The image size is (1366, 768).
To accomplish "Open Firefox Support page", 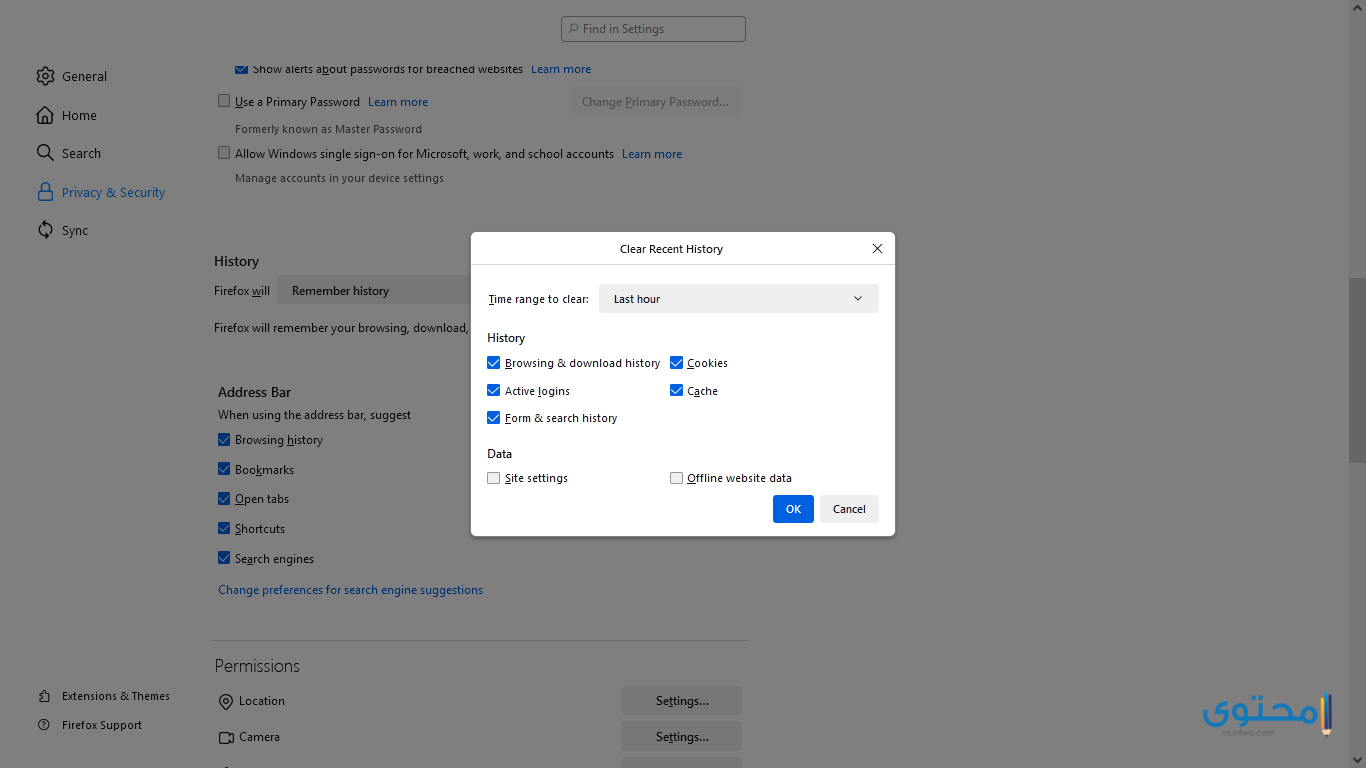I will 90,725.
